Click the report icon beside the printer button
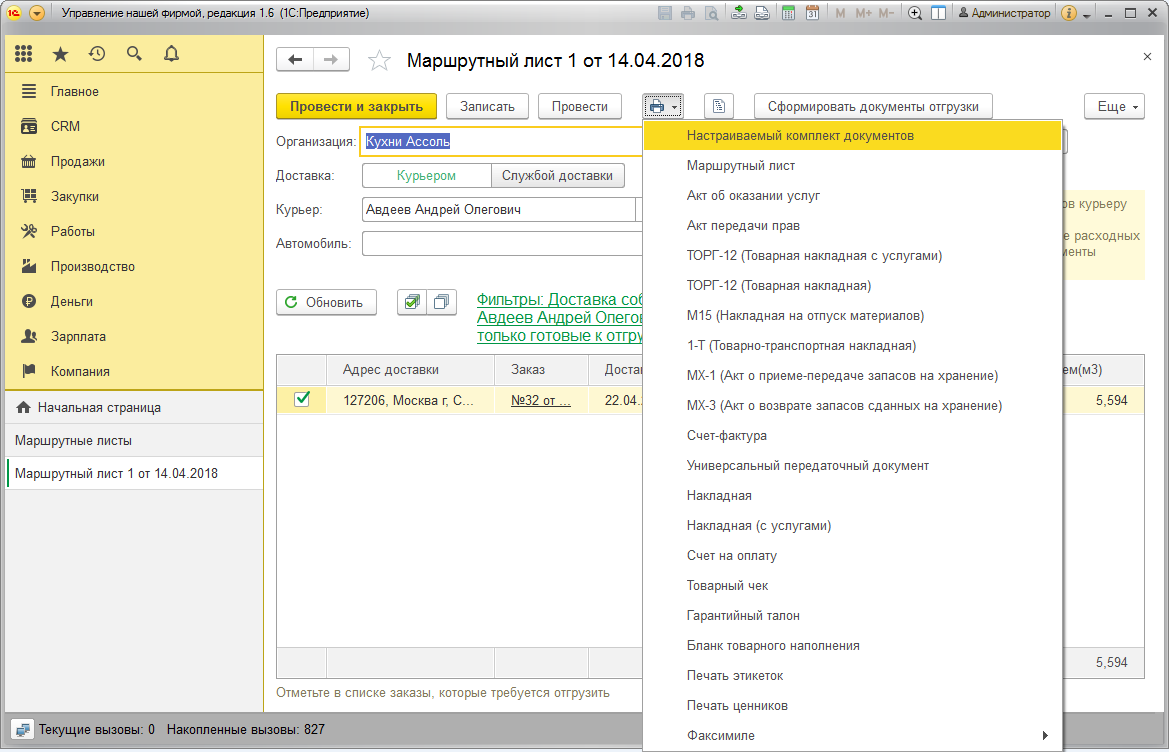 (x=719, y=107)
